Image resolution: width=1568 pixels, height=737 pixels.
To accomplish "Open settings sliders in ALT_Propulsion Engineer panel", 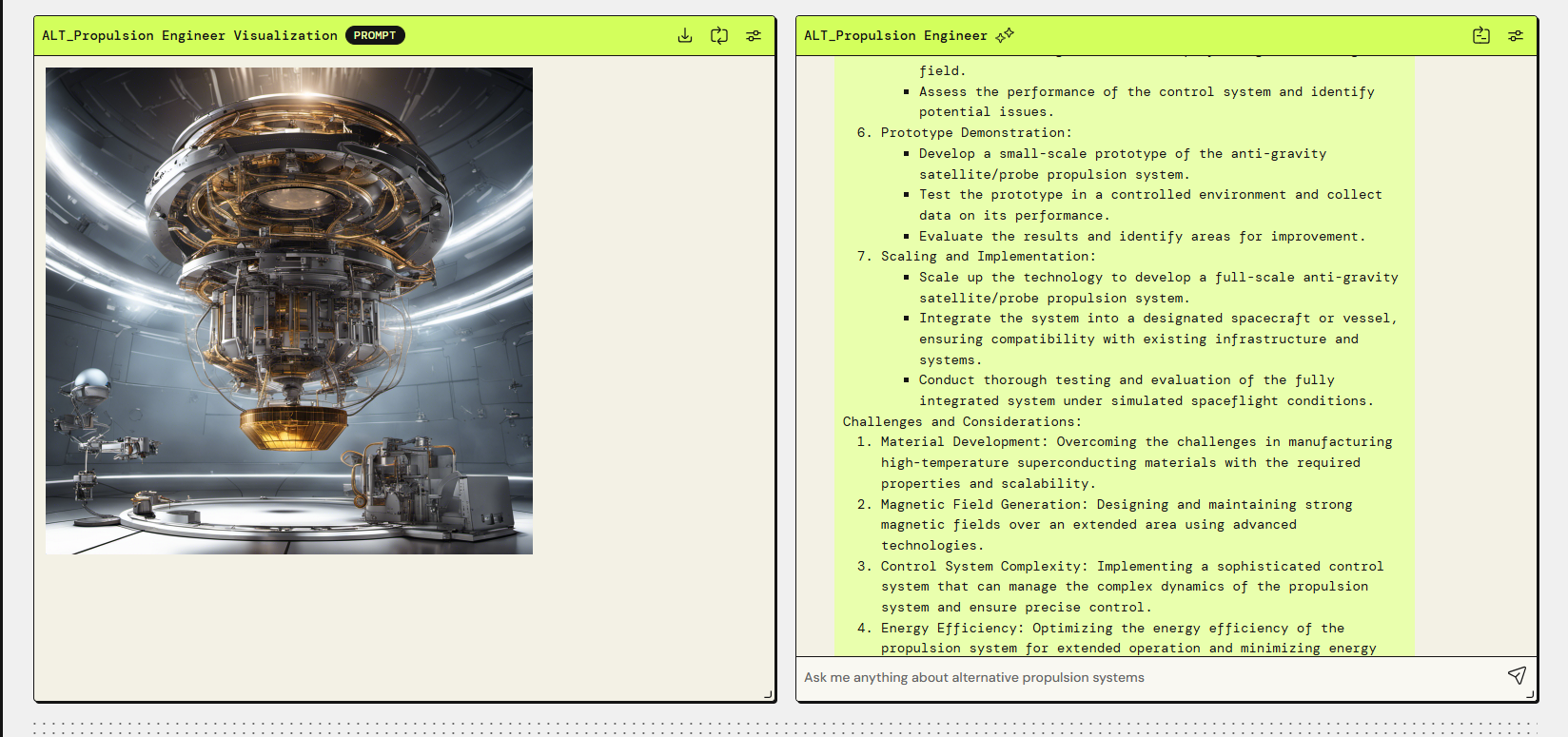I will (1516, 35).
